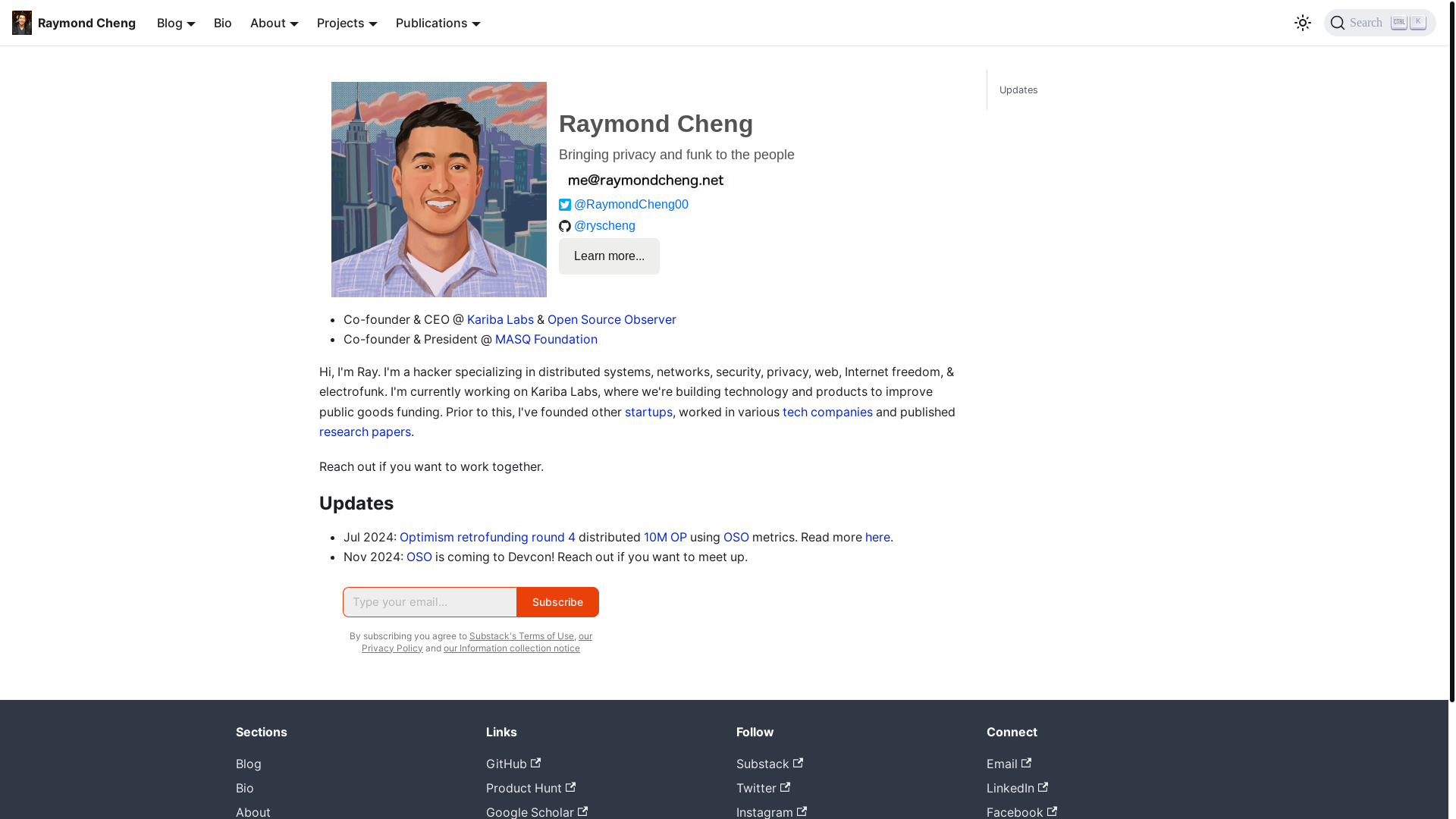Open LinkedIn footer link

[x=1017, y=788]
